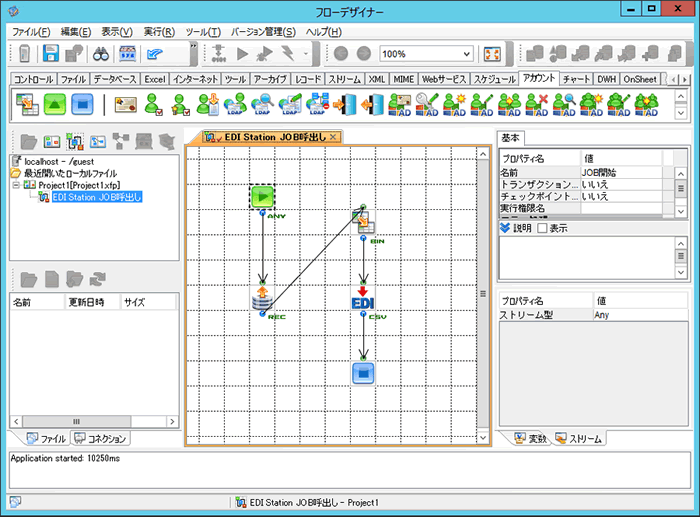Close the EDI Station JOB呼出し editor tab
Image resolution: width=700 pixels, height=517 pixels.
(x=334, y=136)
